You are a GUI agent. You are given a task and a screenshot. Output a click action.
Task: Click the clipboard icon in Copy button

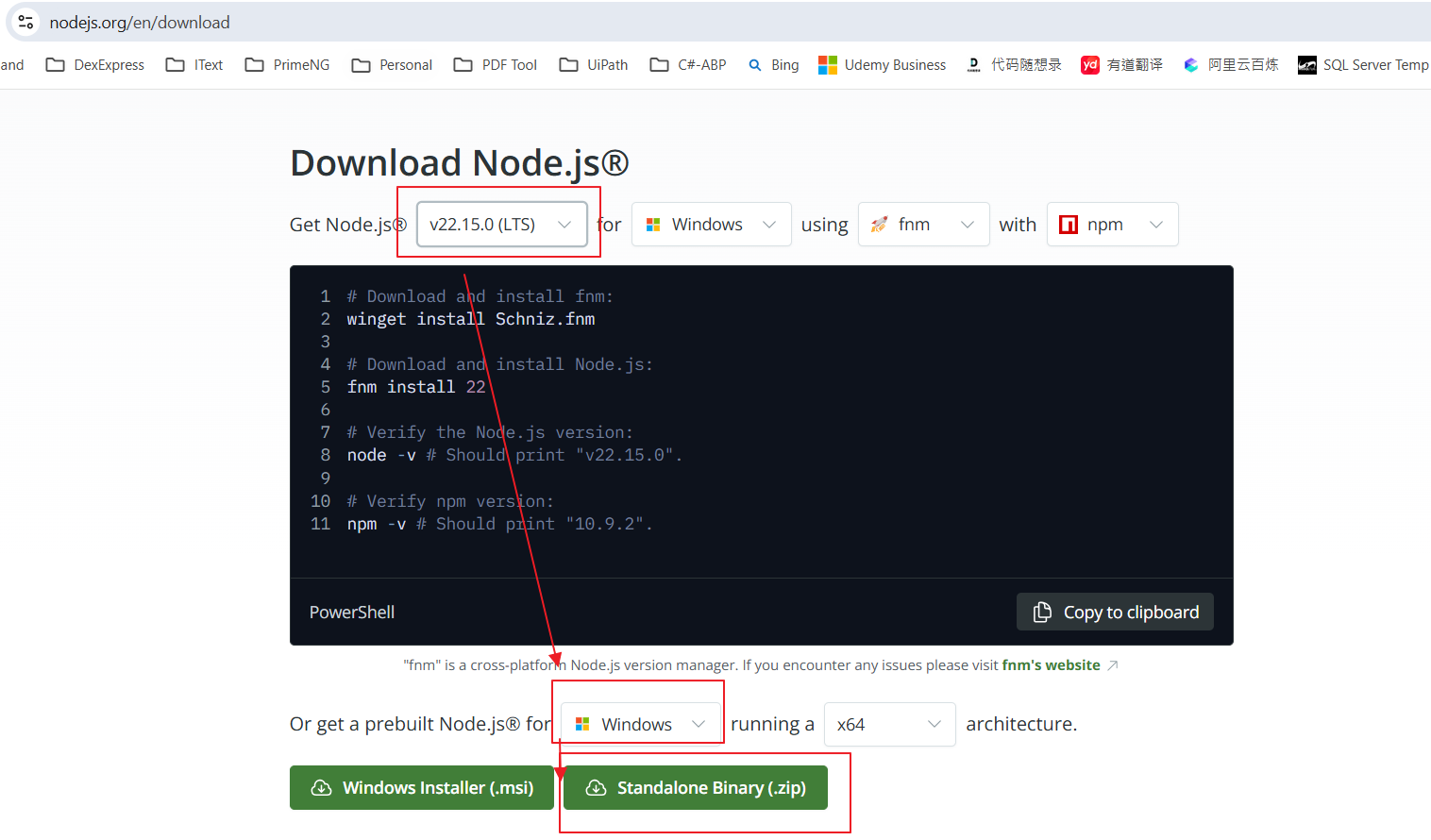point(1042,612)
